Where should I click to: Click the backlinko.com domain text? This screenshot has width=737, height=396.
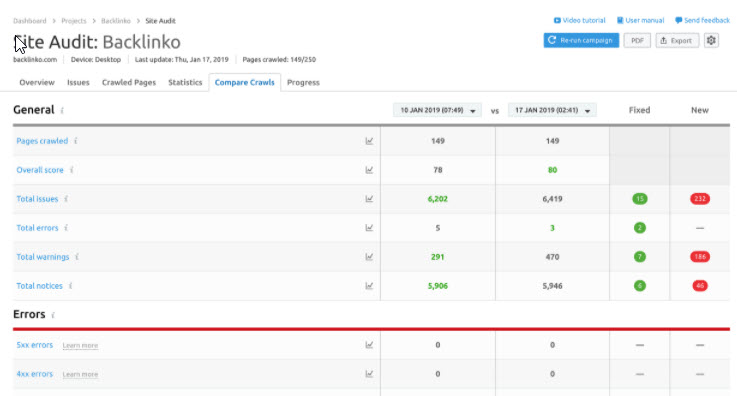(35, 60)
